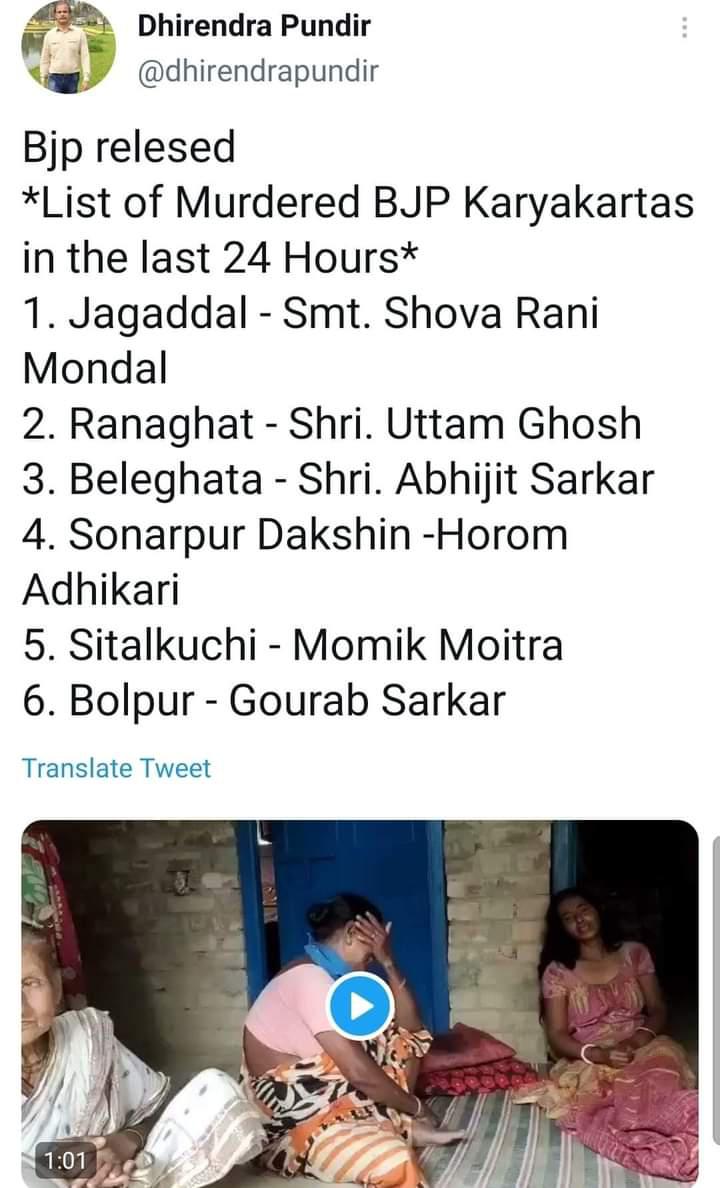Select list entry 2 for Ranaghat, Uttam Ghosh
720x1188 pixels.
click(331, 424)
